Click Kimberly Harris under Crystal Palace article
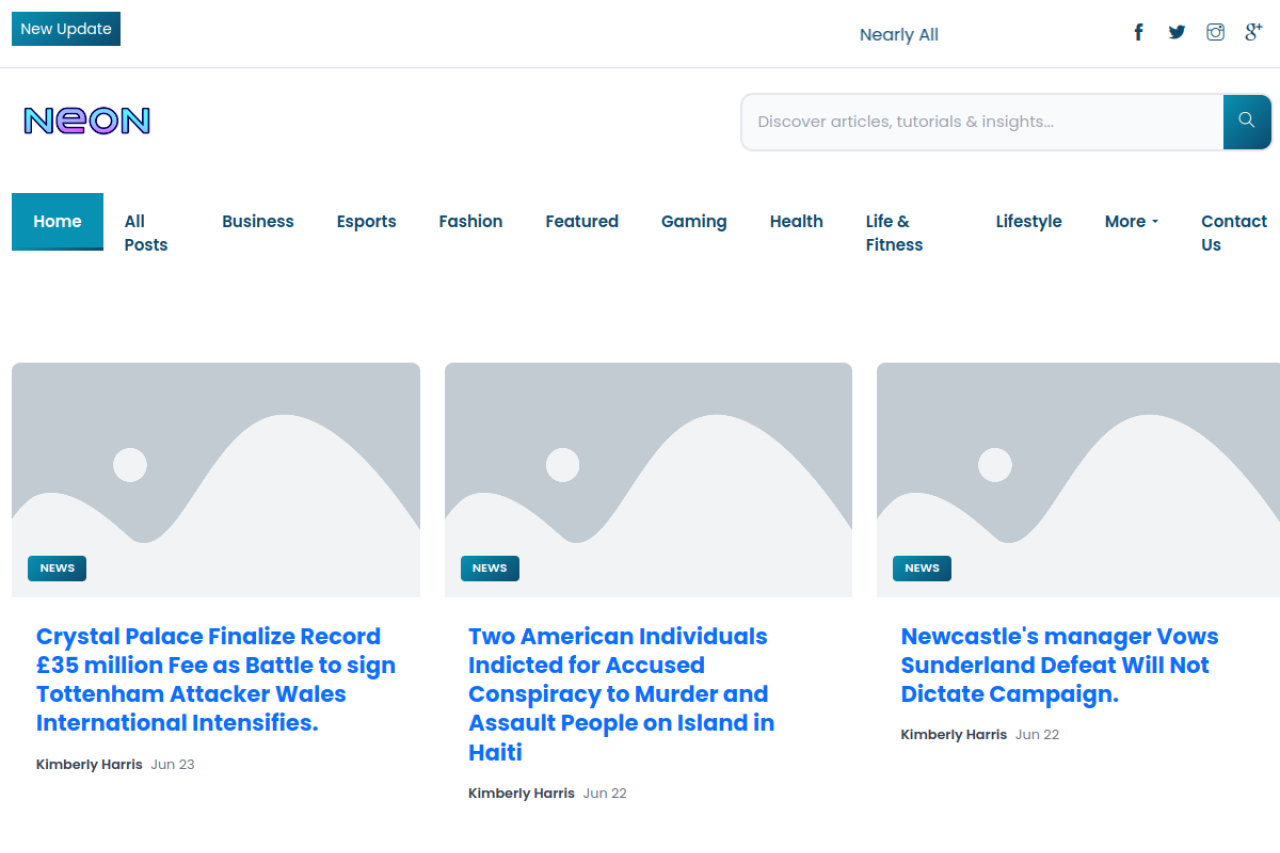Image resolution: width=1280 pixels, height=853 pixels. tap(89, 764)
